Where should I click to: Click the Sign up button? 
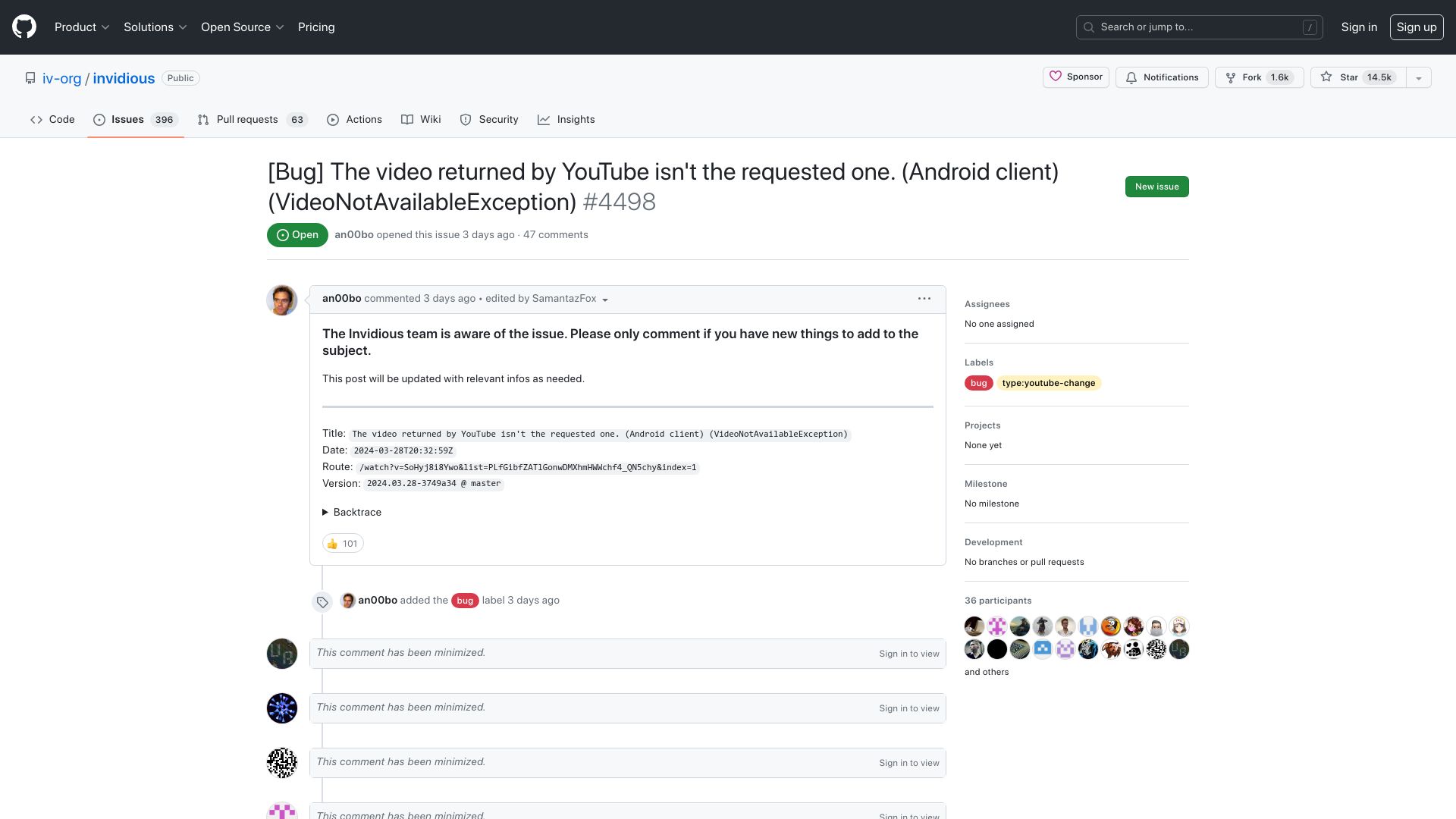[x=1416, y=27]
